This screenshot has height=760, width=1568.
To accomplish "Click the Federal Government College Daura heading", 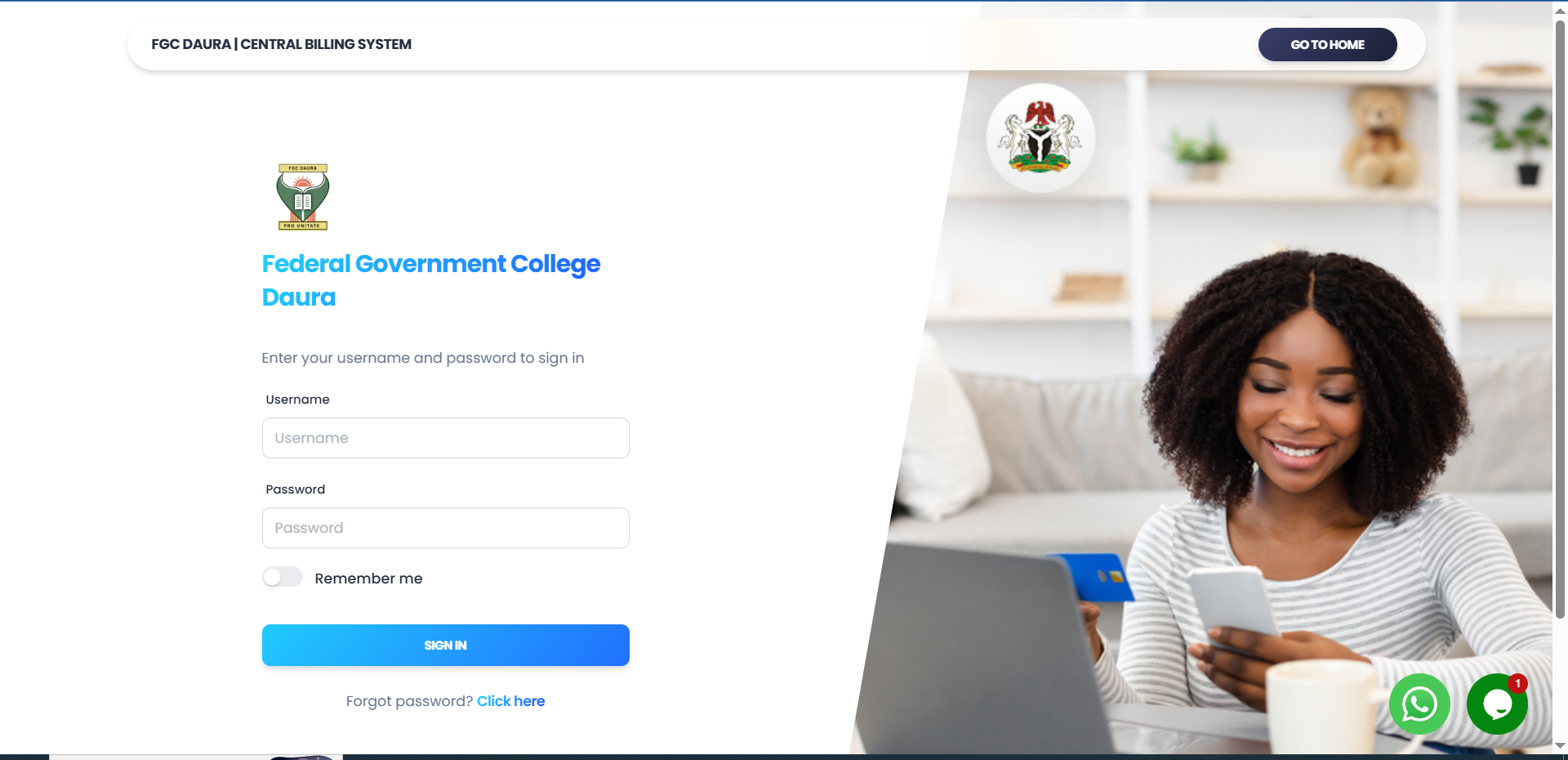I will 431,280.
